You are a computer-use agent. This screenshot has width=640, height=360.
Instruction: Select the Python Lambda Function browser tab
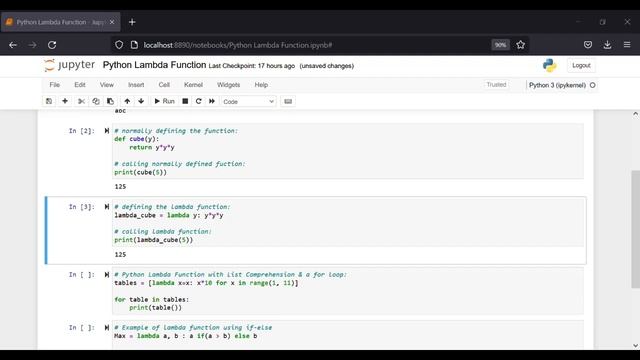click(60, 22)
